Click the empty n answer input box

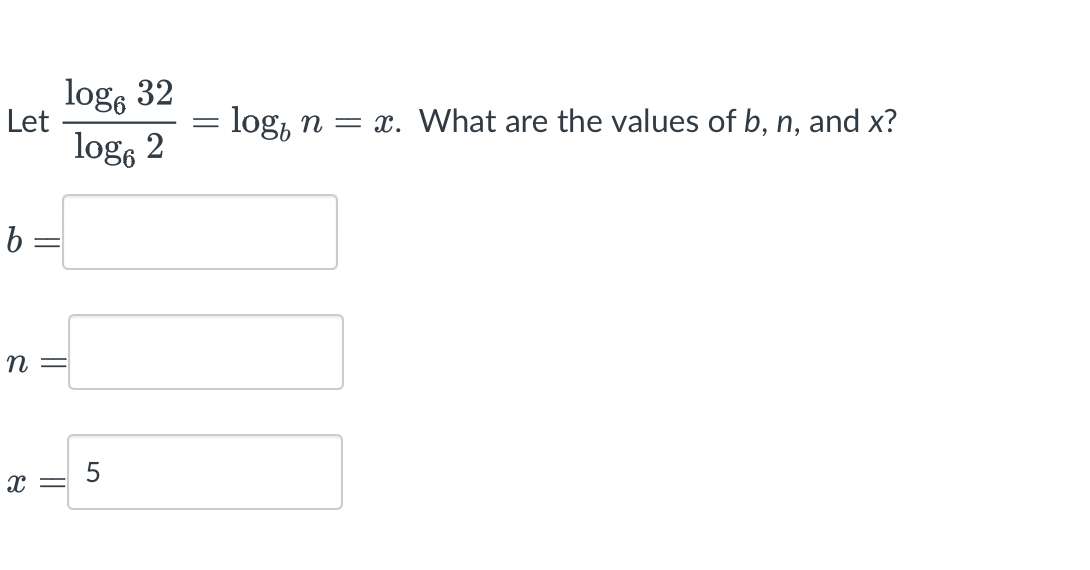(x=206, y=352)
